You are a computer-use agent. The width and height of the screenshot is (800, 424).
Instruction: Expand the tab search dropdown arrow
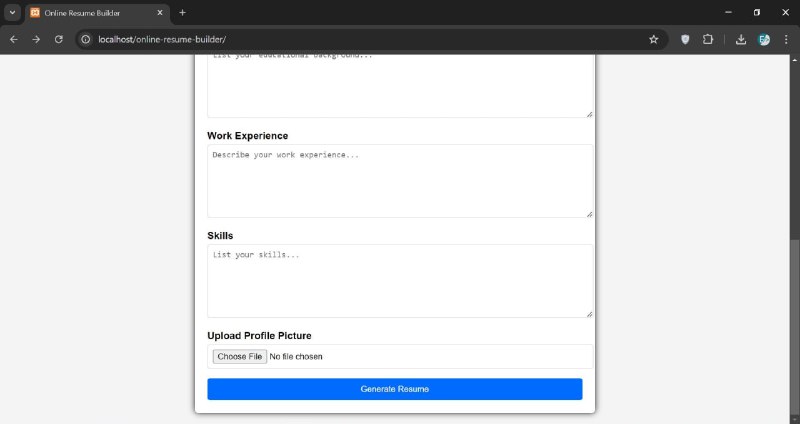coord(12,13)
